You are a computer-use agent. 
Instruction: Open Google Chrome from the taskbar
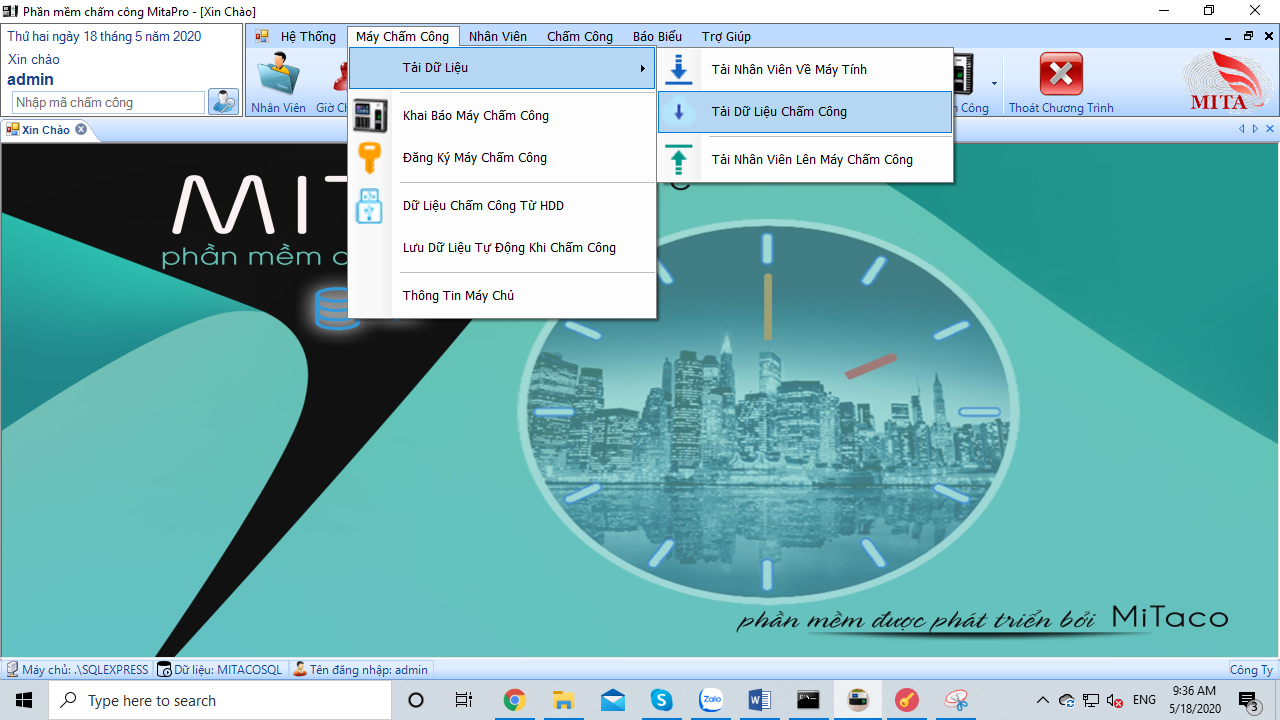(514, 700)
